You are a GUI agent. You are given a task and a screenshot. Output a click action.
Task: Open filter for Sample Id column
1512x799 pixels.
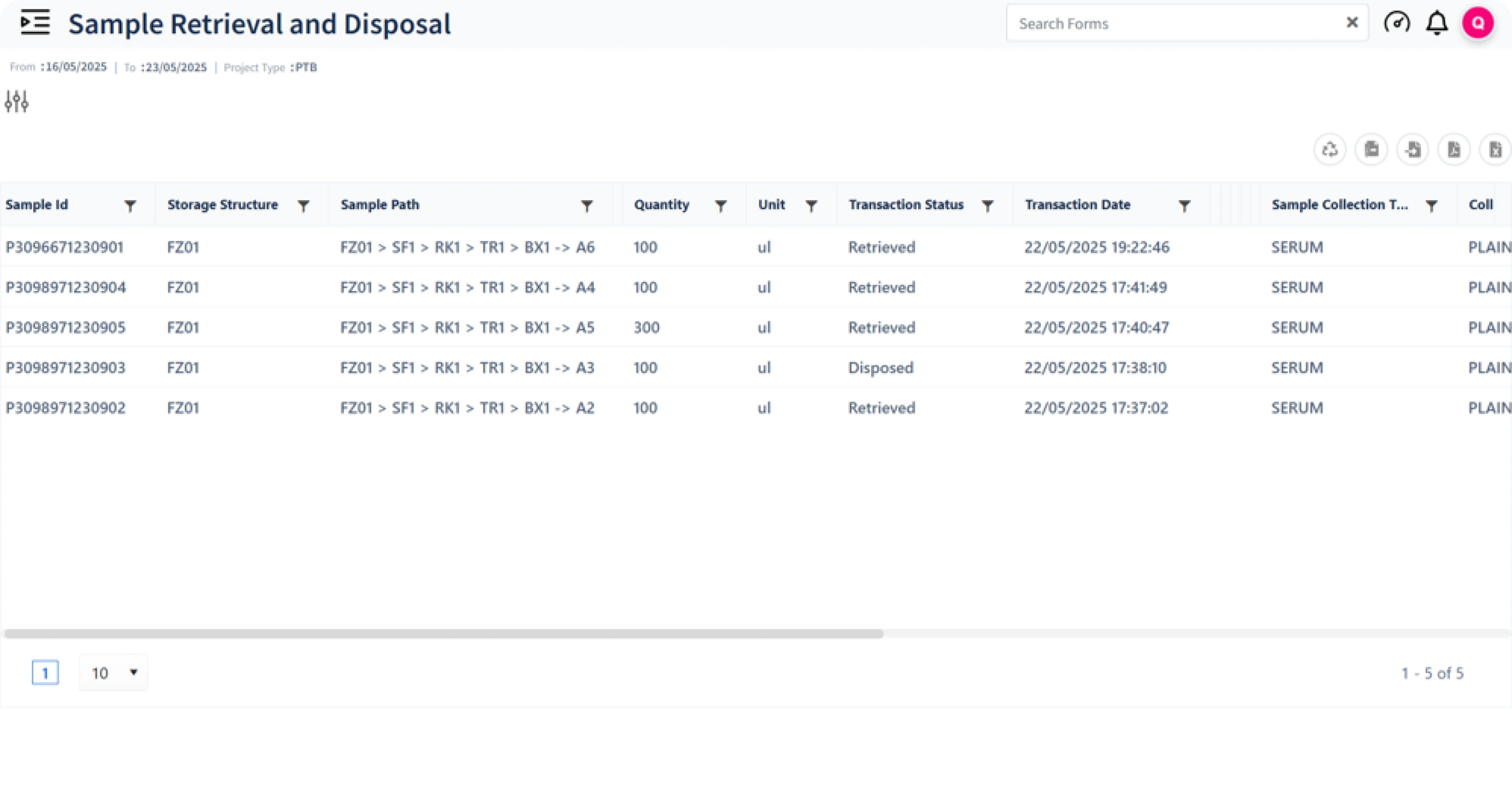pyautogui.click(x=130, y=205)
